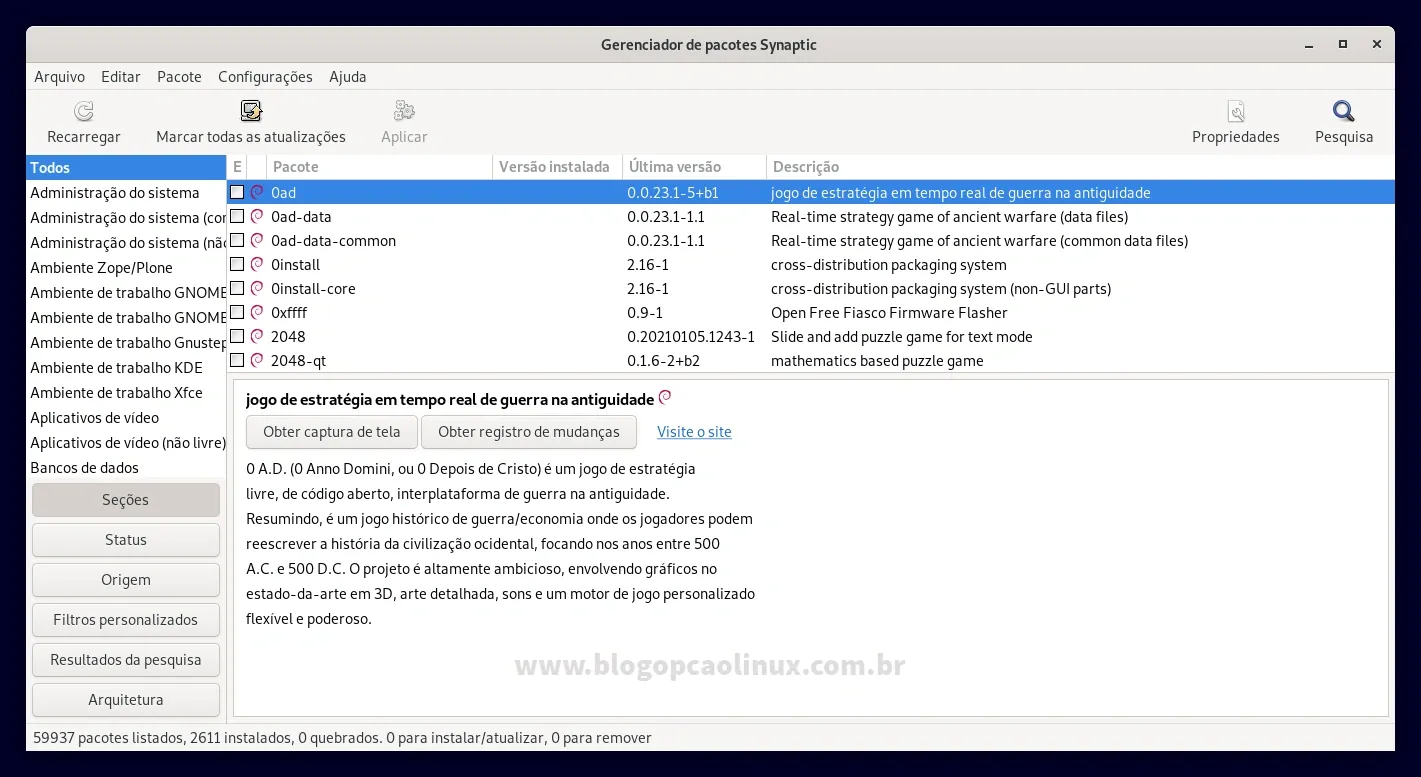Select Aplicativos de vídeo (não livre) category

(x=127, y=443)
